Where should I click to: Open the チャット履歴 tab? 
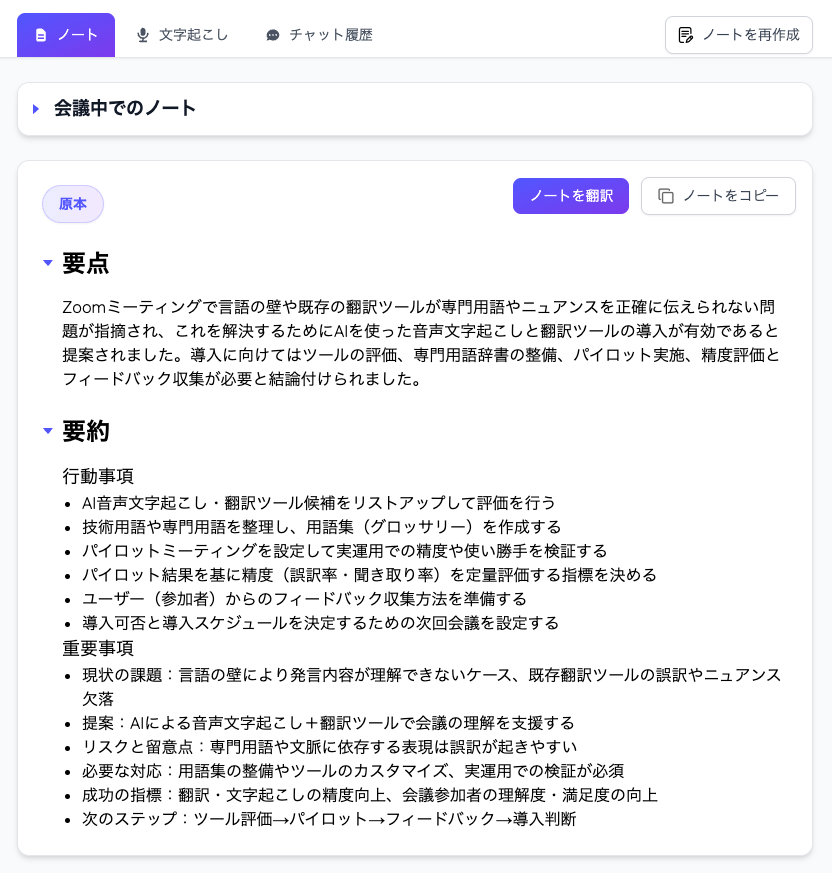(x=330, y=34)
